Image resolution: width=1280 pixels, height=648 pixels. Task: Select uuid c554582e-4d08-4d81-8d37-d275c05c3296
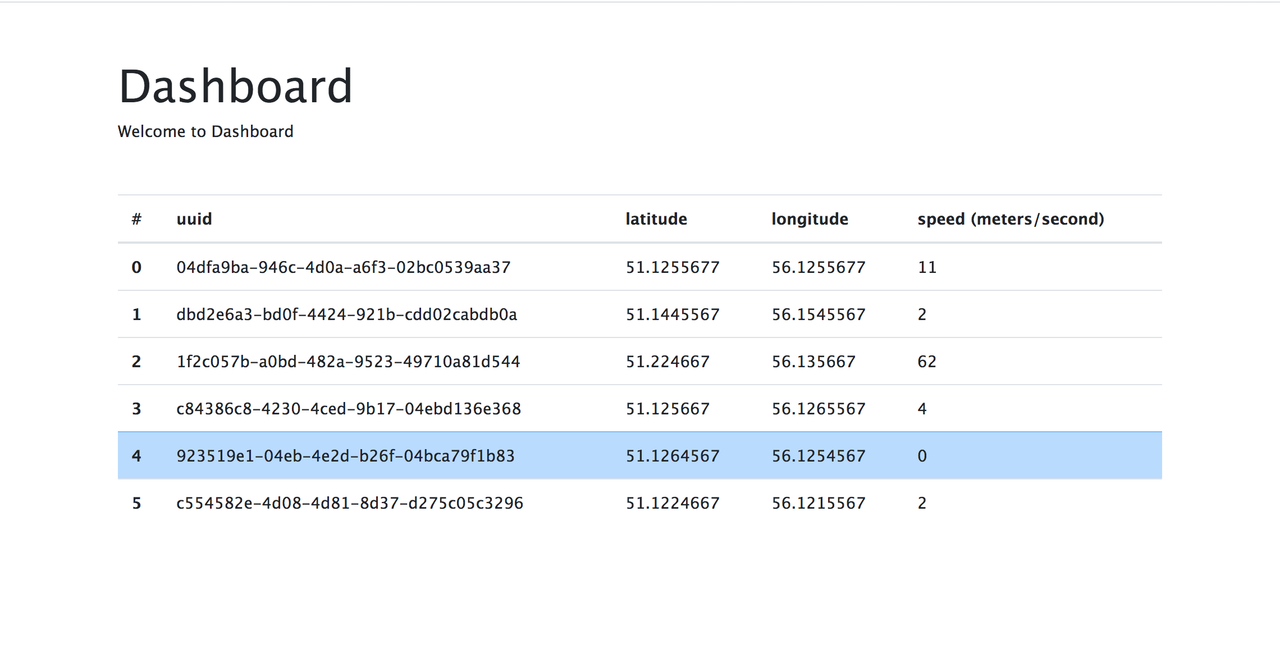point(350,503)
